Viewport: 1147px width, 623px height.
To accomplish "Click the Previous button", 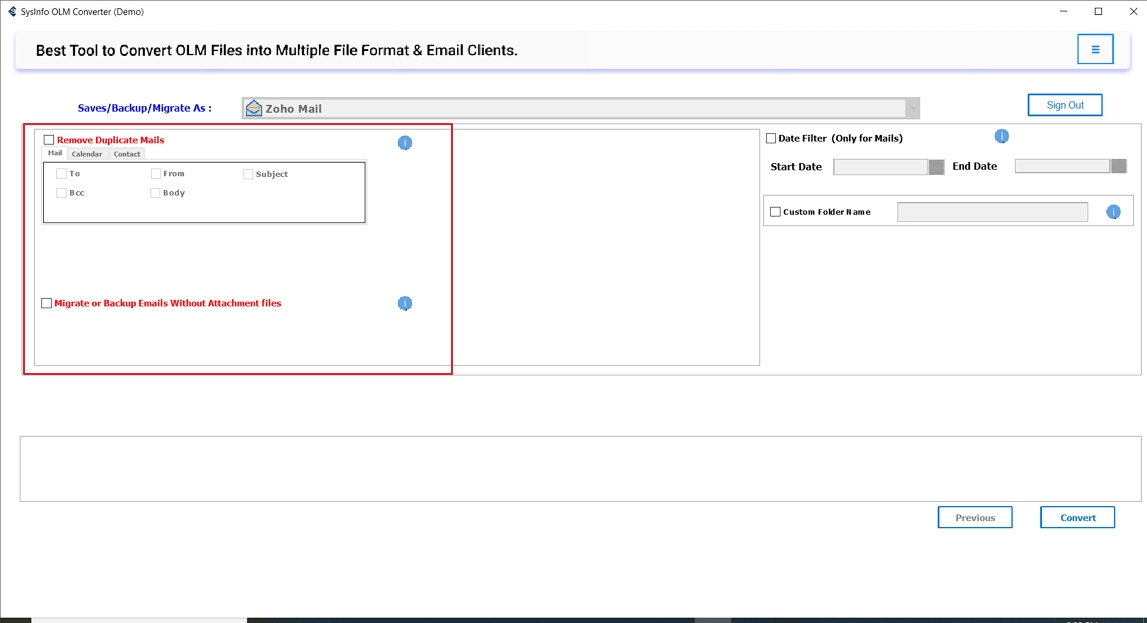I will (x=975, y=517).
